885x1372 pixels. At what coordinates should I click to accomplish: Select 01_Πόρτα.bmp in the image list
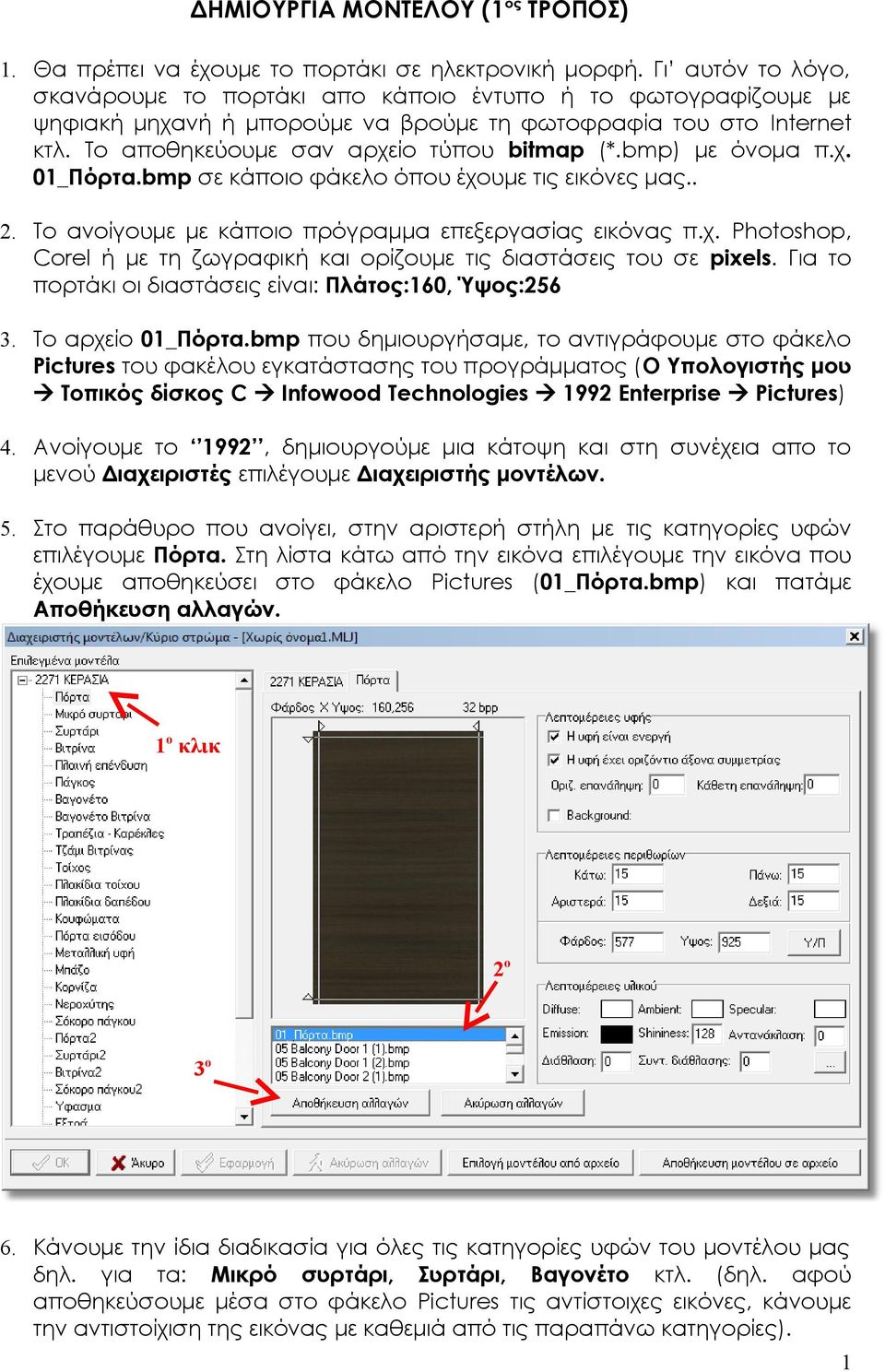[389, 1035]
